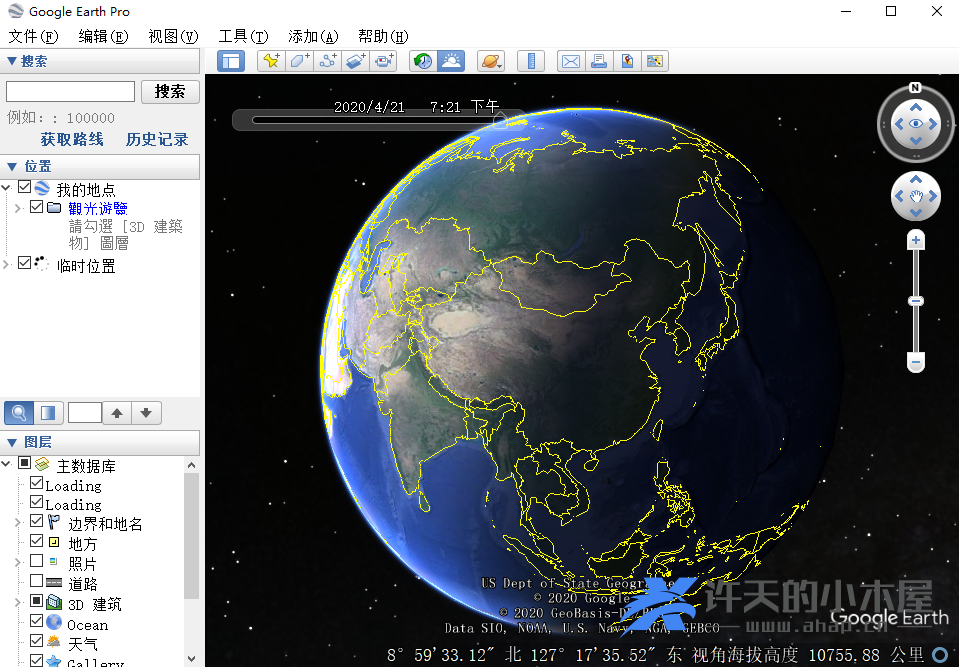Click the zoom out minus button
Screen dimensions: 959x667
[x=916, y=363]
